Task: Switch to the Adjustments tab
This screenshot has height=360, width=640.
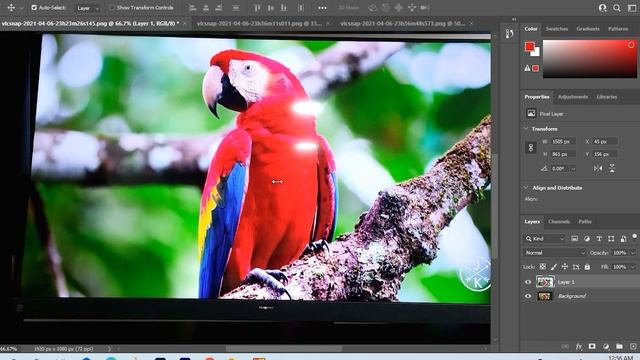Action: (573, 97)
